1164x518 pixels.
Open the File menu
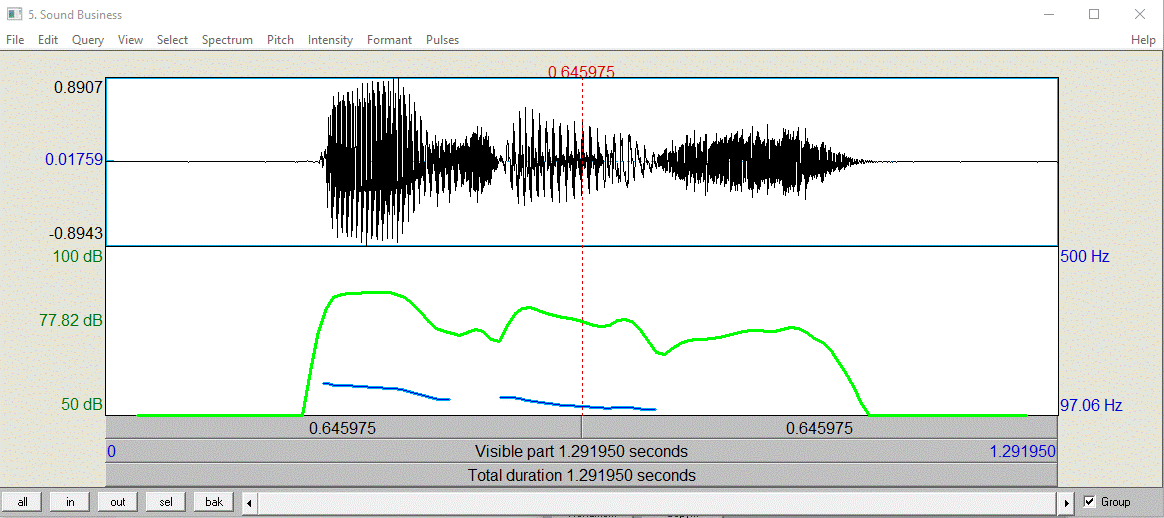15,40
